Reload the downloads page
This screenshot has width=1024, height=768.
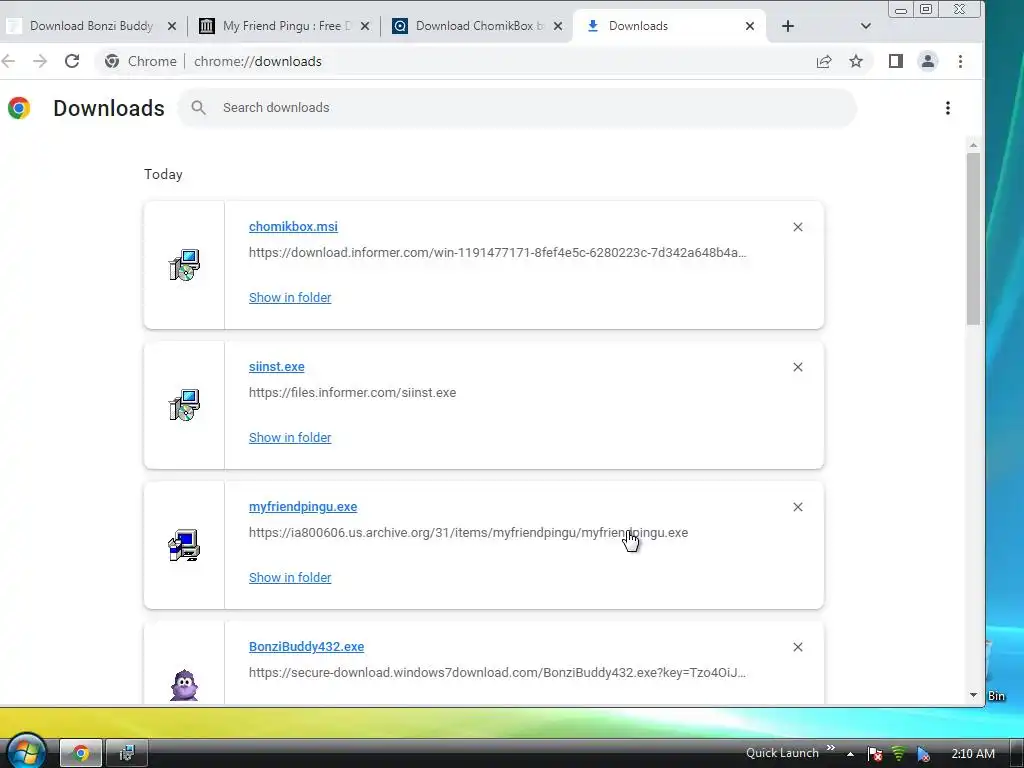(72, 61)
